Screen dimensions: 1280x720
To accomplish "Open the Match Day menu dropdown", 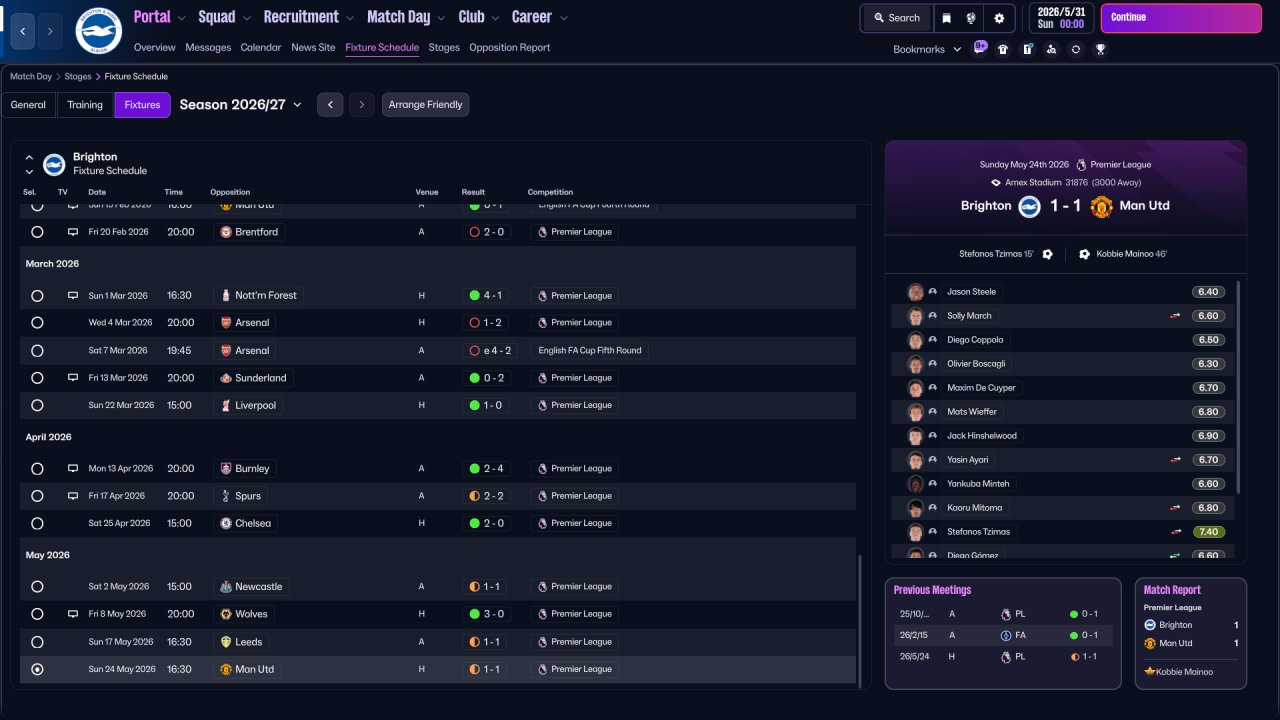I will [406, 17].
